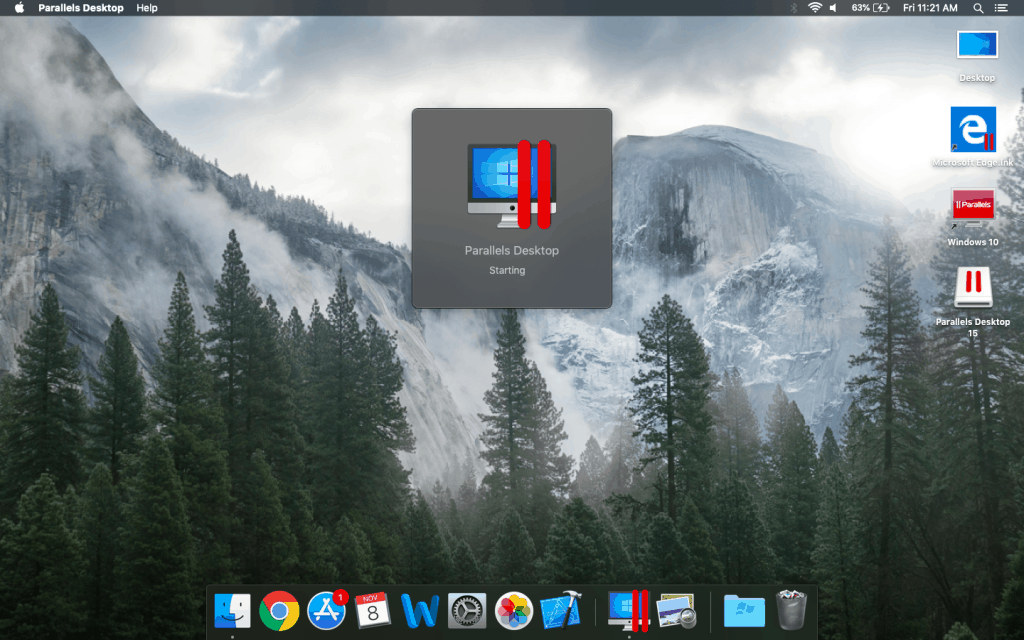
Task: Open the Parallels Desktop menu
Action: click(x=81, y=8)
